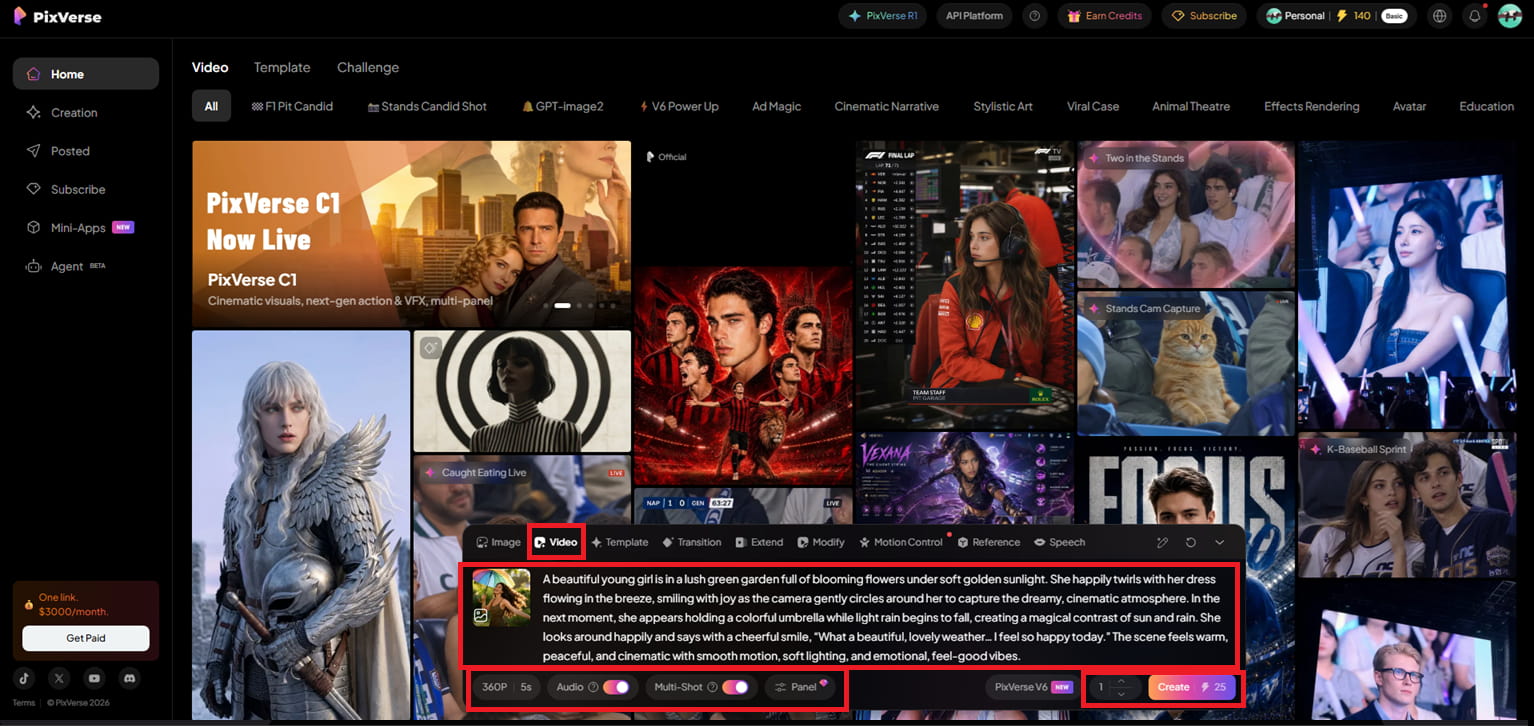Open the Stands Cam Capture cat video
Image resolution: width=1534 pixels, height=726 pixels.
(x=1187, y=363)
